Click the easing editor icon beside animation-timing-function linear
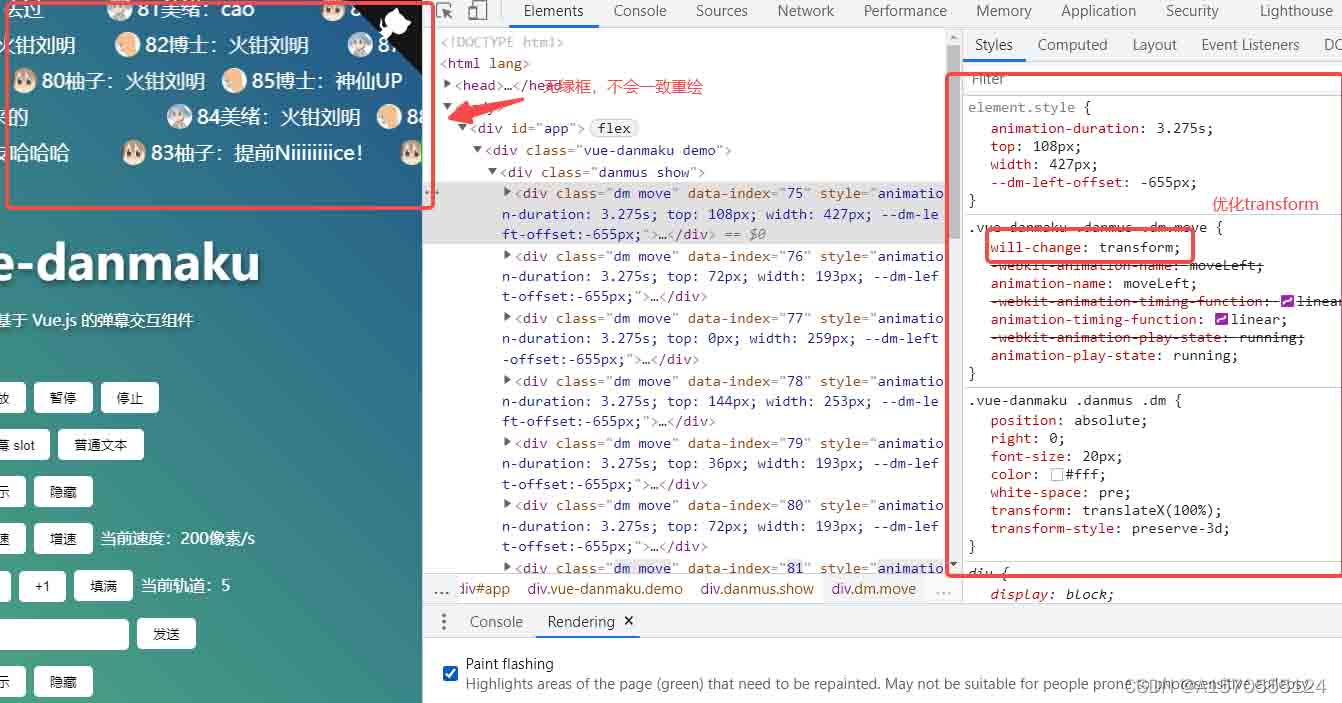 [1221, 319]
